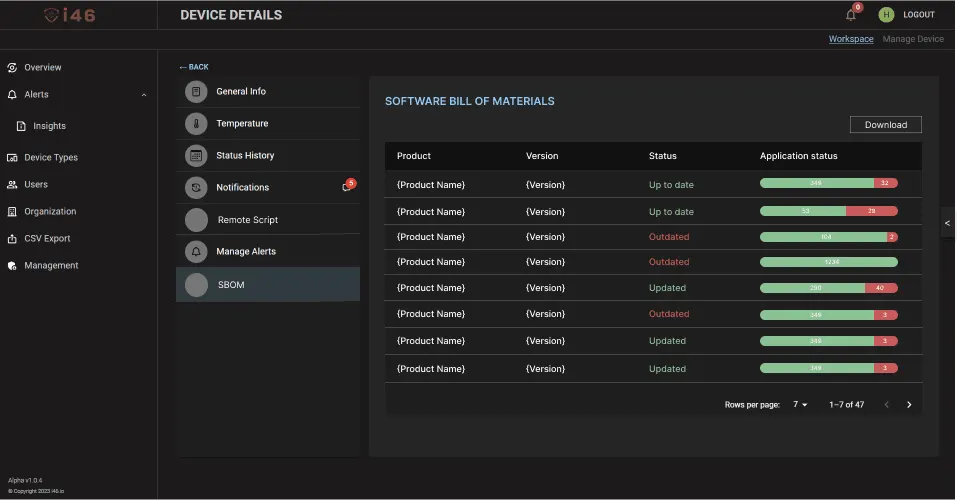Go back using the BACK link
The width and height of the screenshot is (959, 500).
point(194,67)
